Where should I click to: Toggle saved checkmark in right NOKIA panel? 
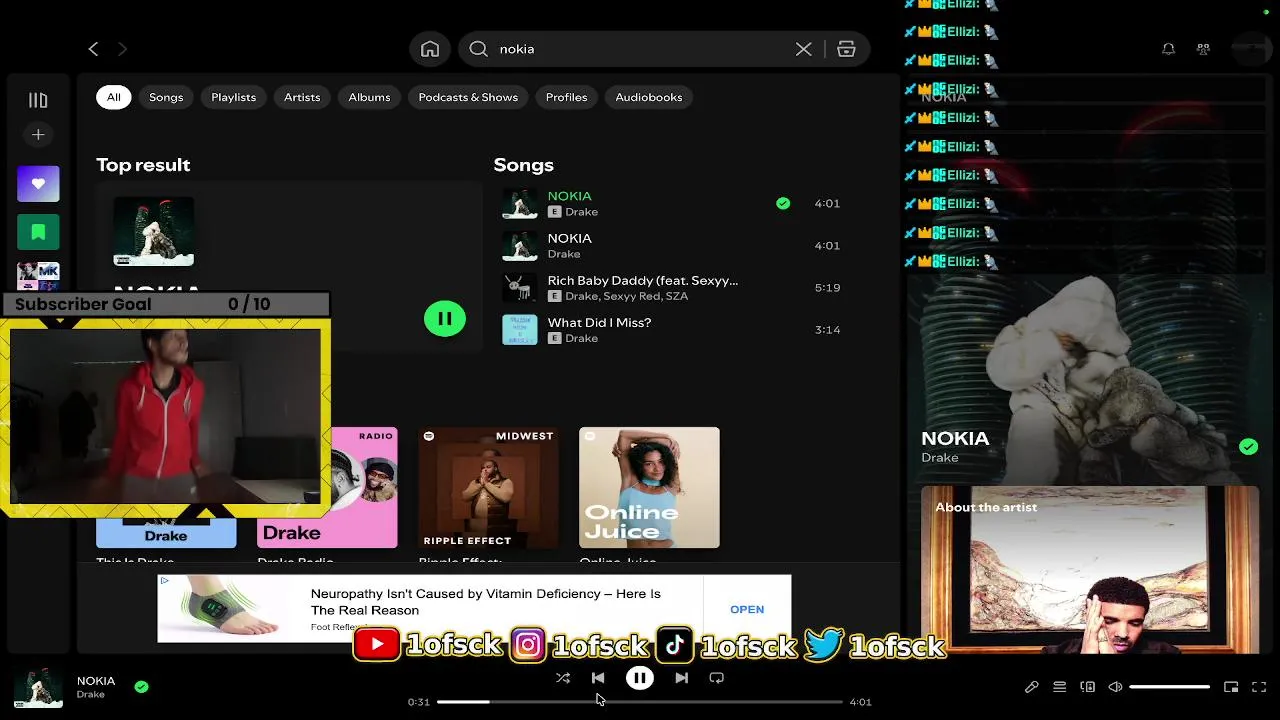1248,447
